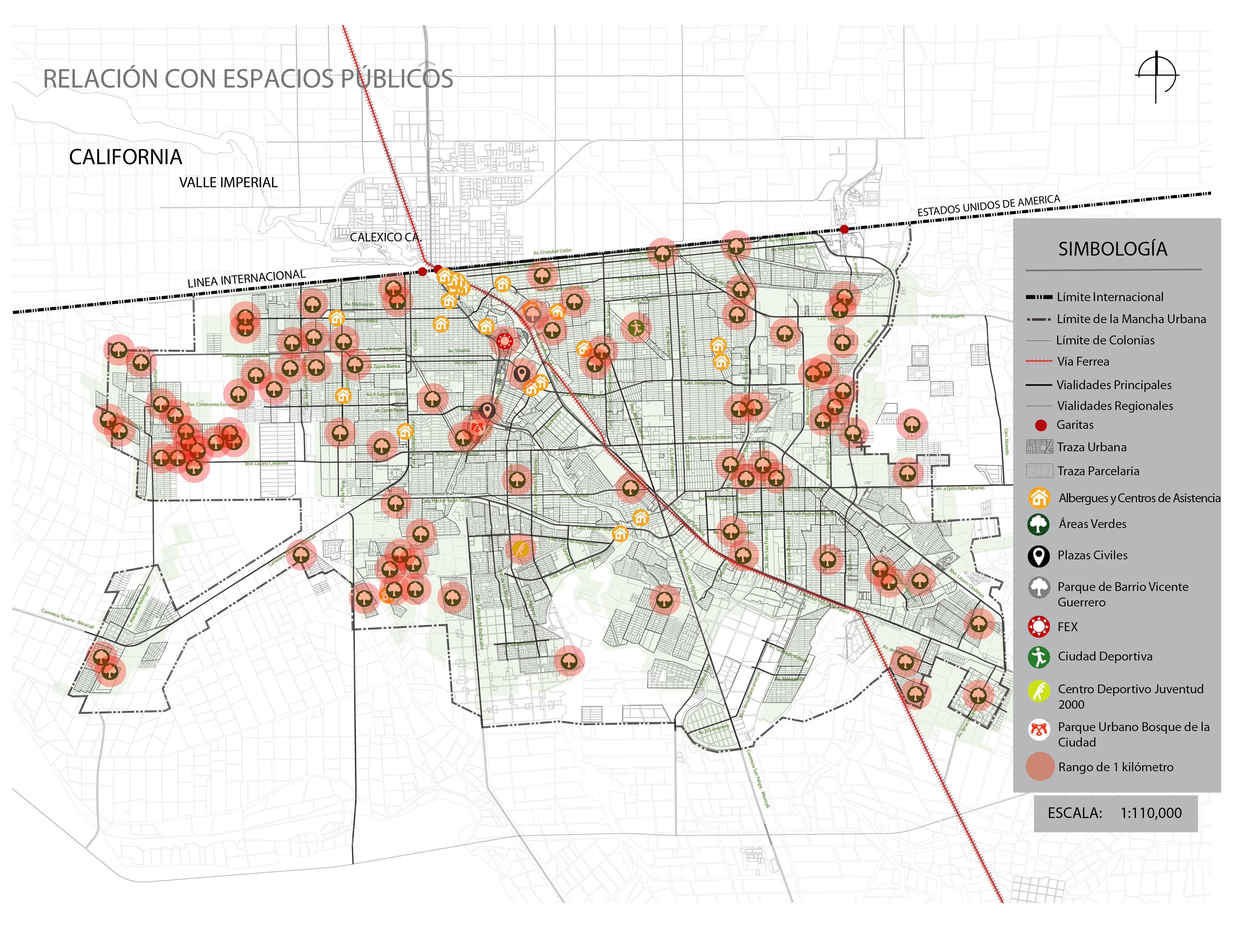Click the Ciudad Deportiva runner icon in legend
1233x952 pixels.
click(x=1039, y=657)
